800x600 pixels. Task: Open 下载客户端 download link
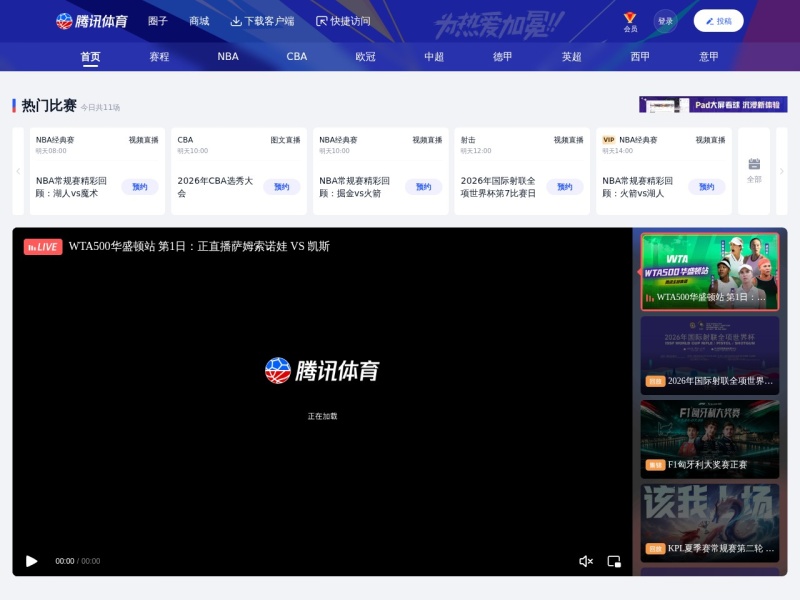click(x=262, y=21)
